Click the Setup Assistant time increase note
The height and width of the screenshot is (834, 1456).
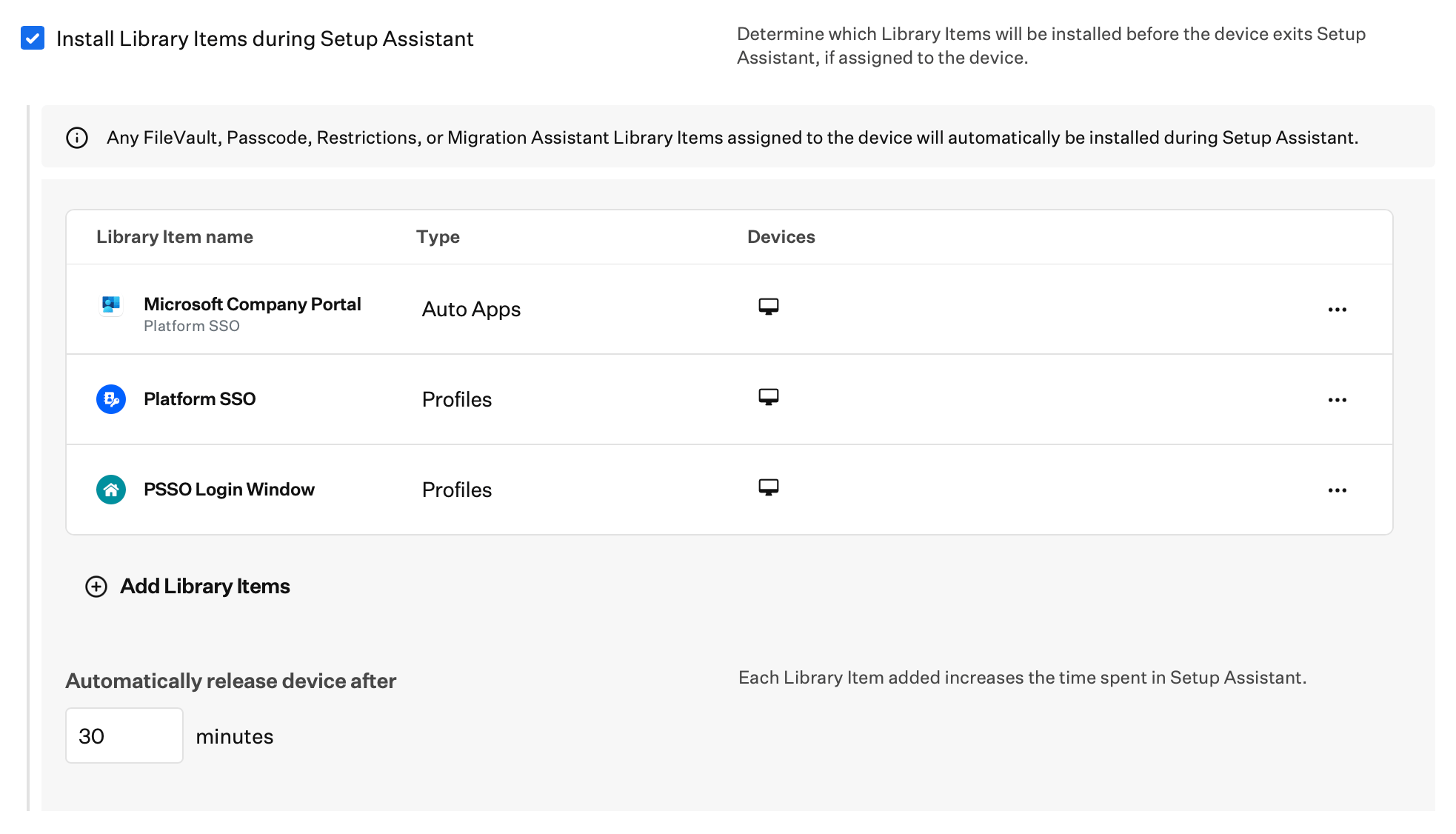point(1023,678)
